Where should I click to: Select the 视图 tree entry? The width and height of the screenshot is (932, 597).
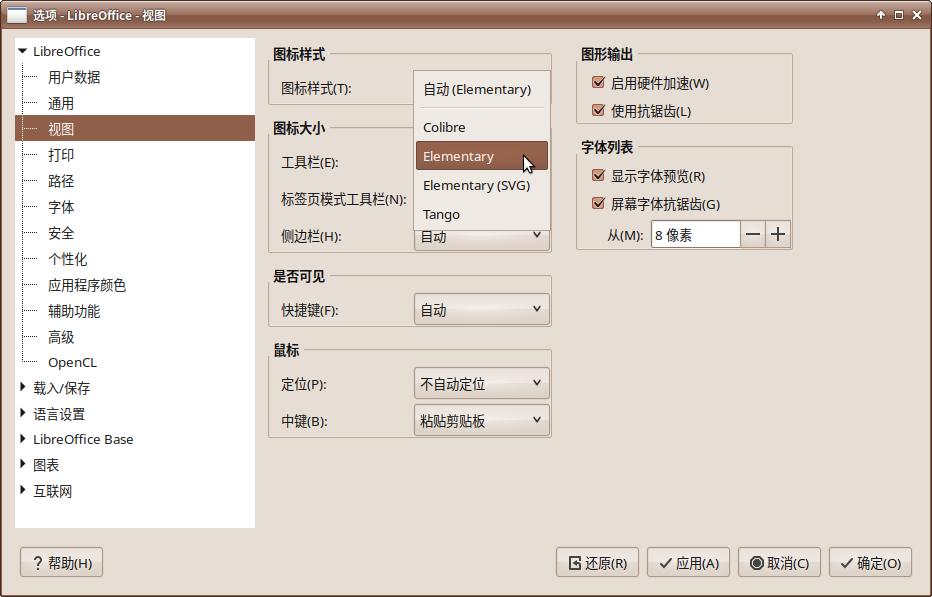click(x=135, y=128)
